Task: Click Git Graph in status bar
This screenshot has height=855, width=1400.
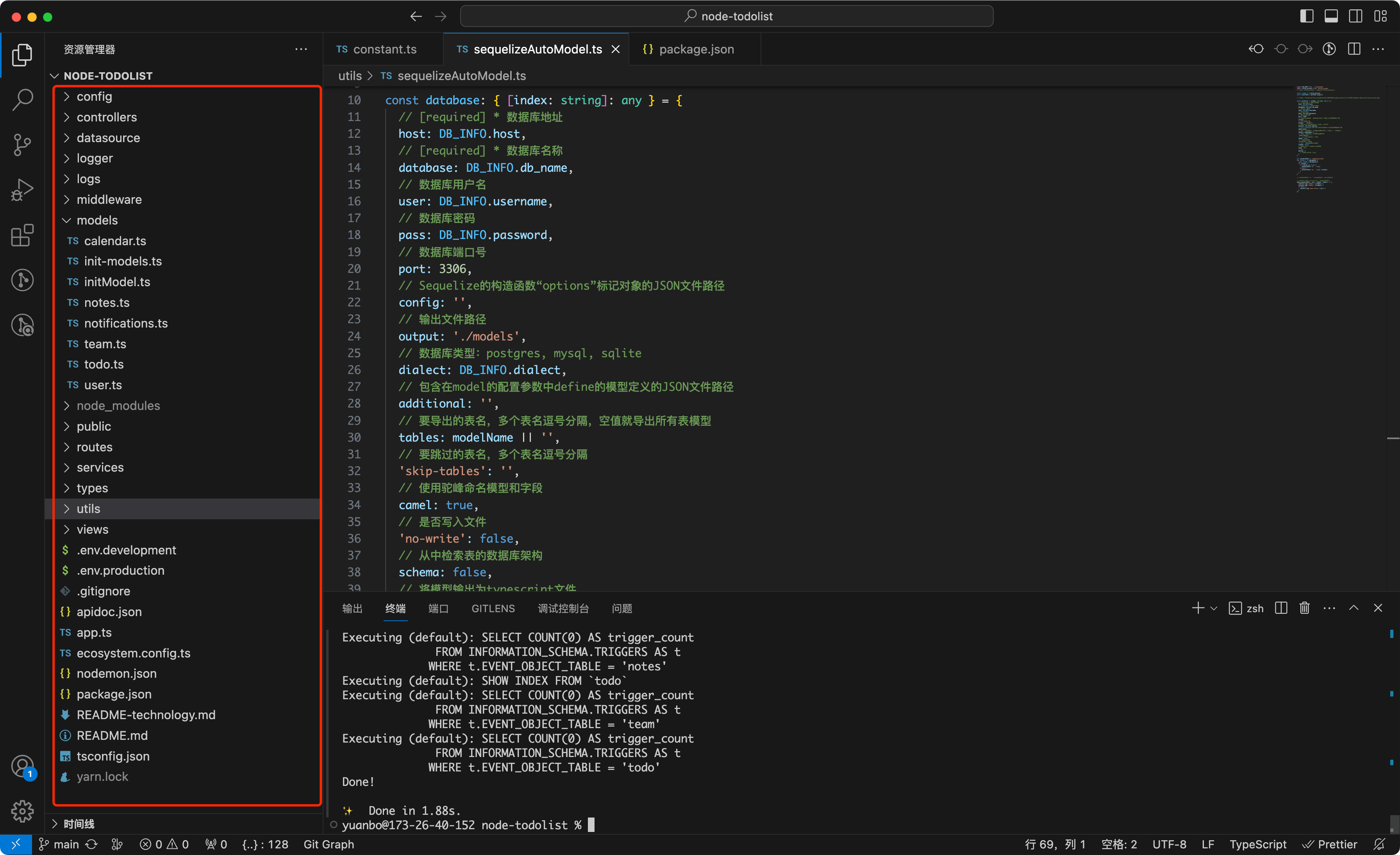Action: 329,844
